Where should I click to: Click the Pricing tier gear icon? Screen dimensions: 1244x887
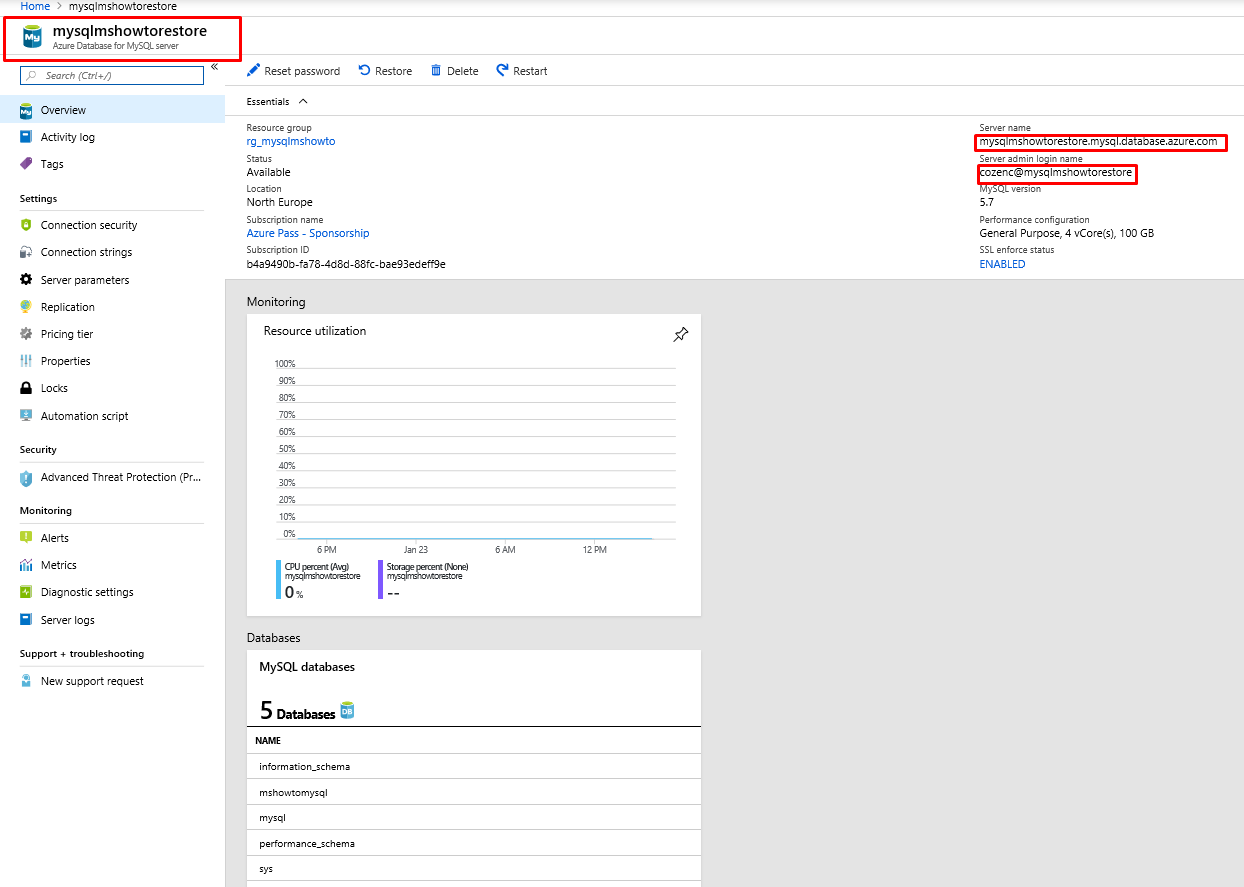[26, 334]
